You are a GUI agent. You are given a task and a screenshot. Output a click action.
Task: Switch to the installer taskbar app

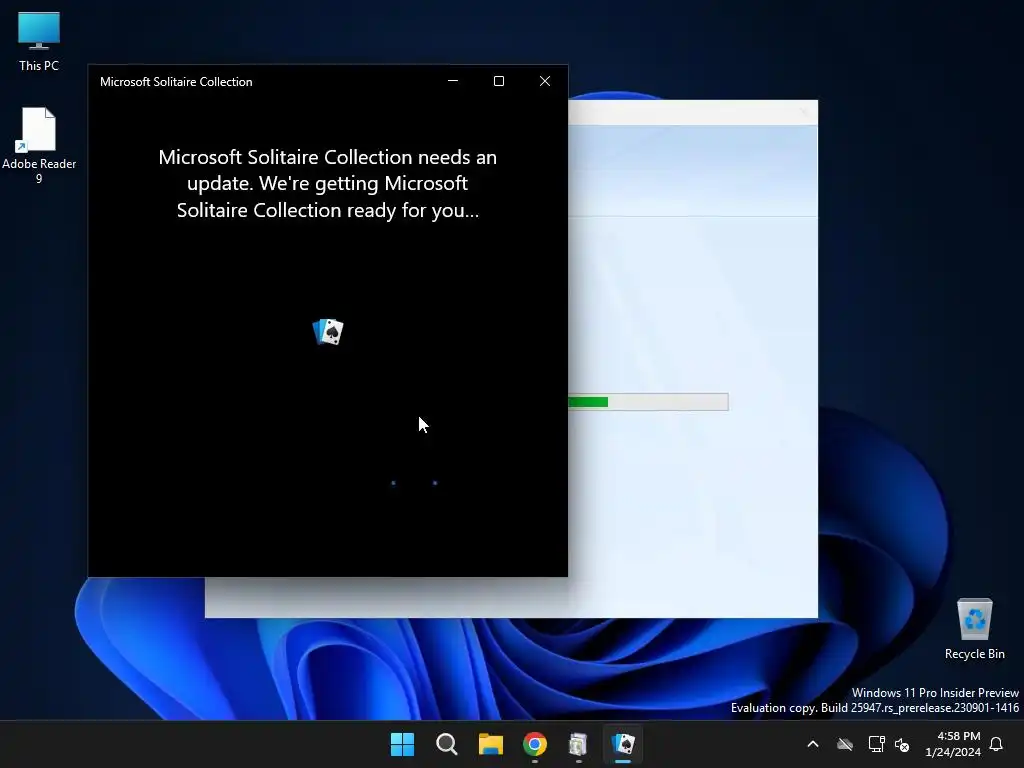coord(579,744)
